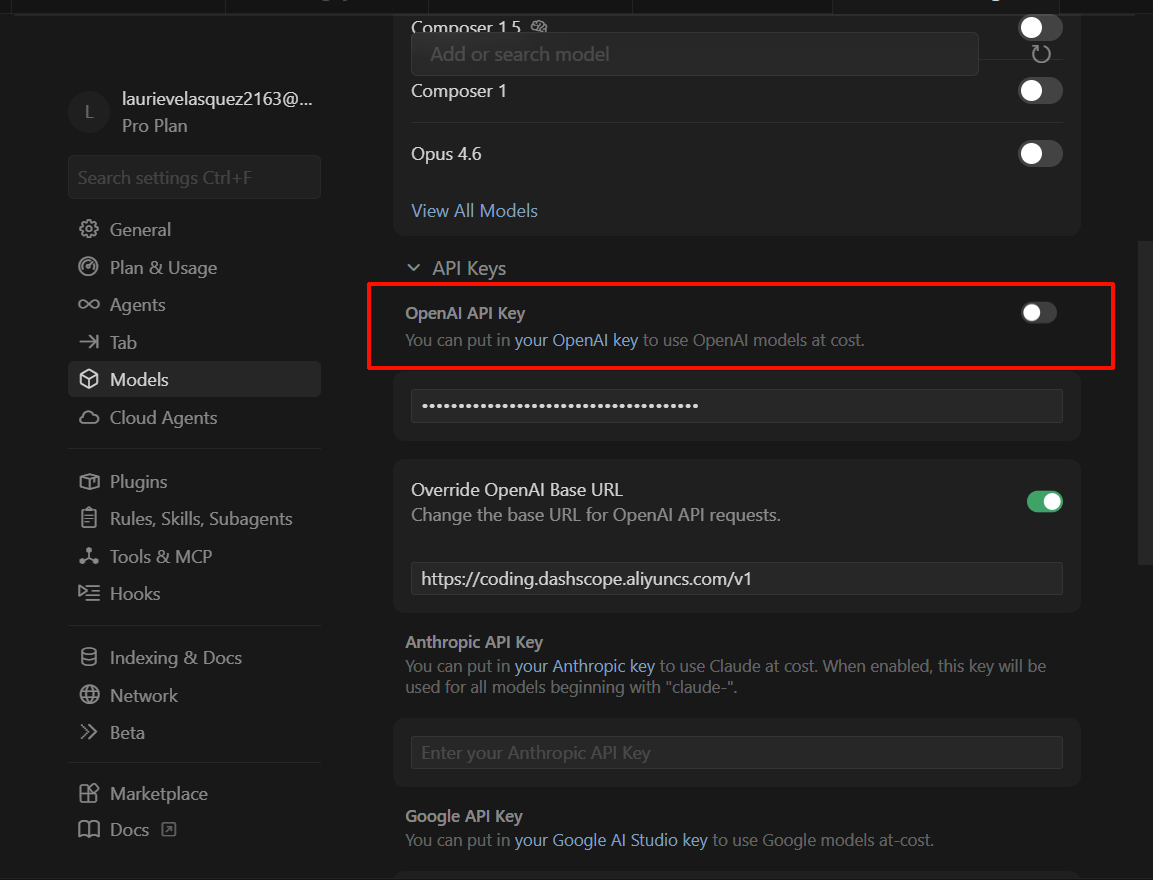
Task: Follow the 'your Google AI Studio key' link
Action: click(611, 840)
